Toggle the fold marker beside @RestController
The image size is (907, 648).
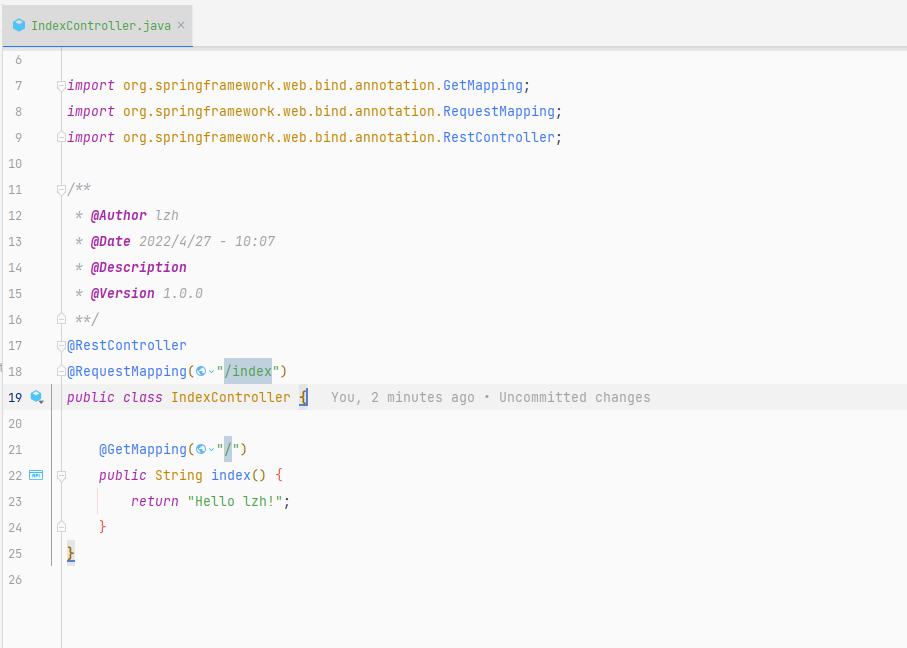tap(61, 345)
